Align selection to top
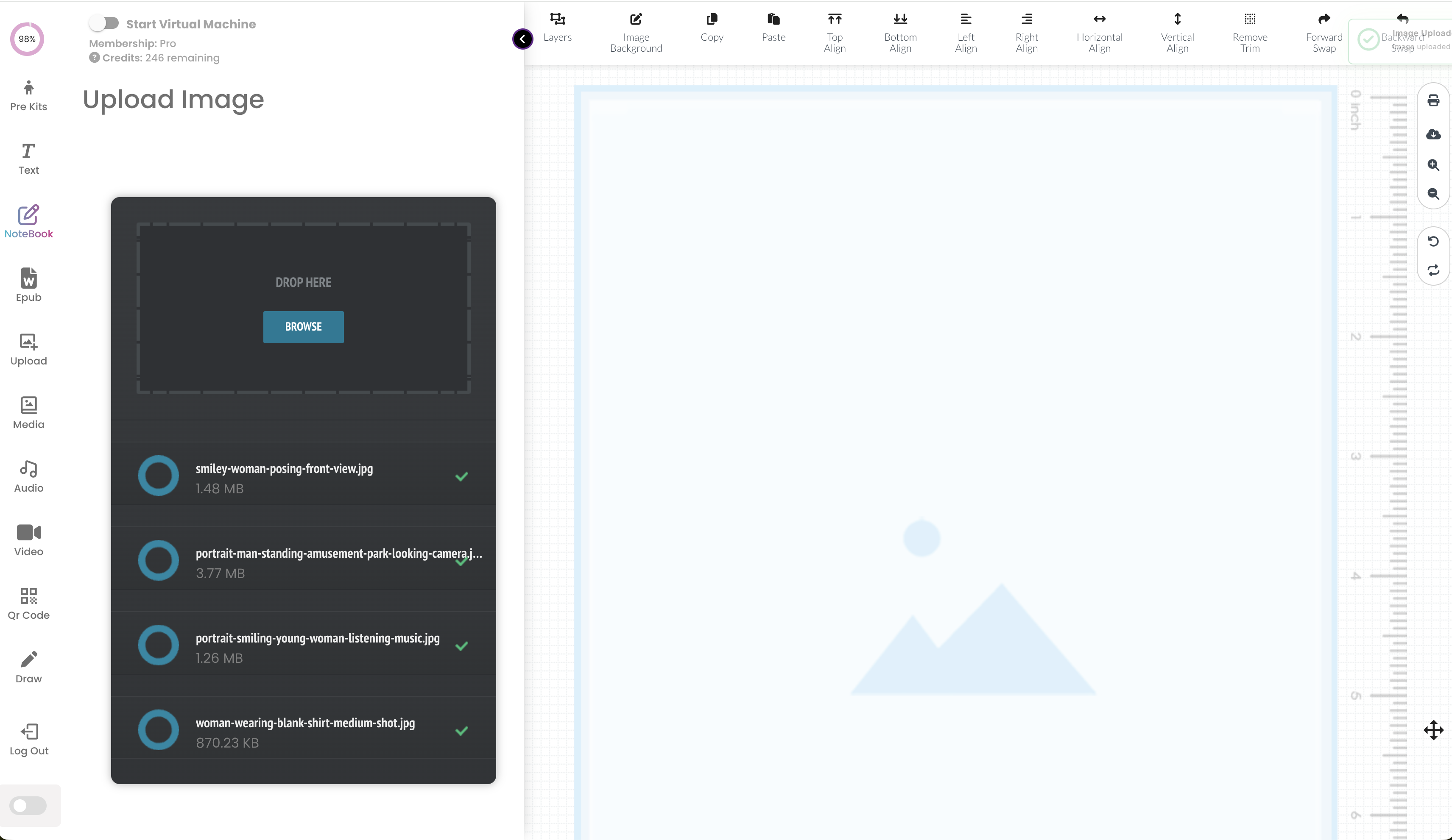The height and width of the screenshot is (840, 1452). 834,31
